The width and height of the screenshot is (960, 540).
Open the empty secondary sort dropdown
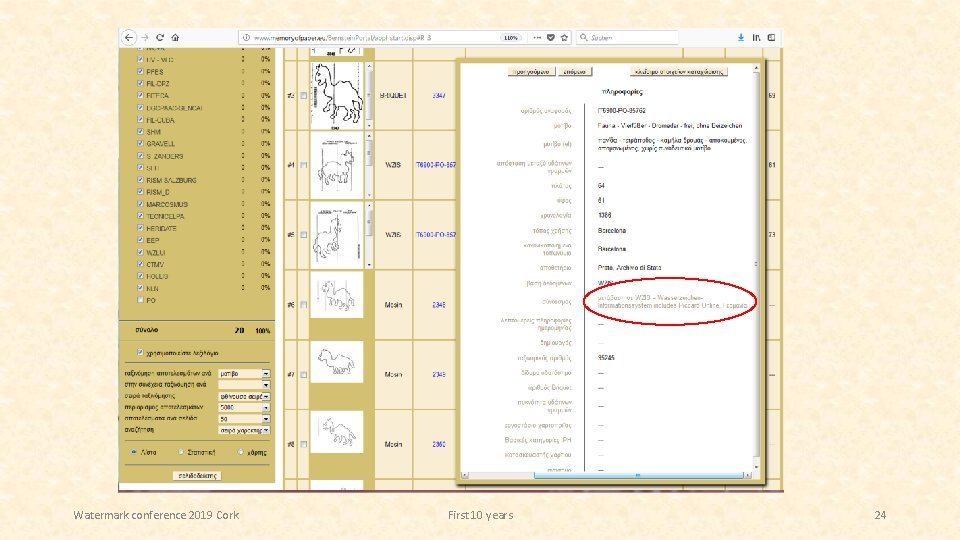pos(244,384)
